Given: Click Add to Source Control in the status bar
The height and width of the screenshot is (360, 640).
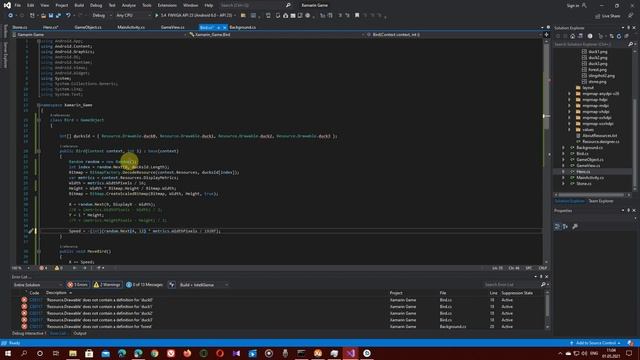Looking at the screenshot, I should (x=596, y=343).
